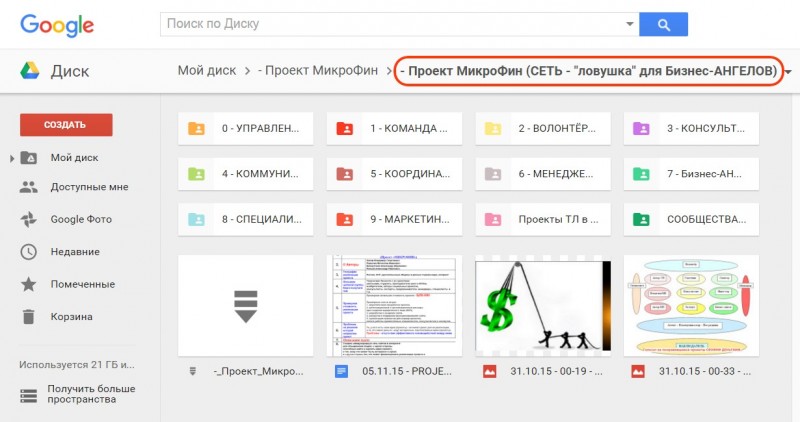Select the red 1 - КОМАНДА folder icon
The width and height of the screenshot is (800, 422).
tap(344, 128)
